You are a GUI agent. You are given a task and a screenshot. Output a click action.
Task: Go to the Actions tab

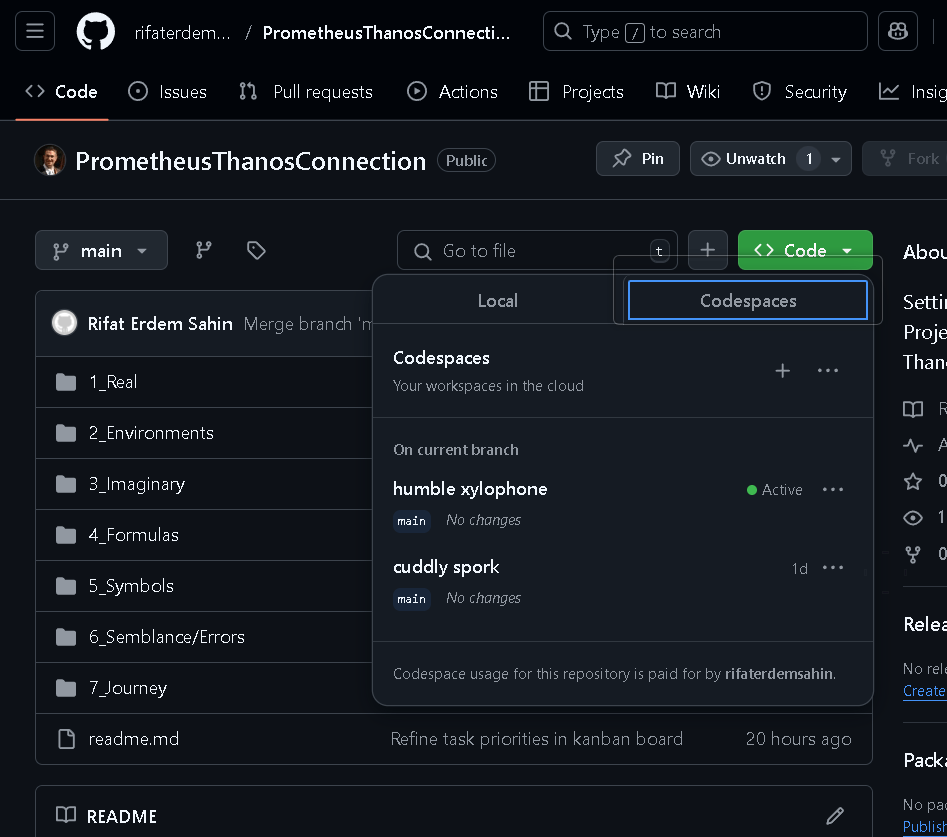pos(452,92)
